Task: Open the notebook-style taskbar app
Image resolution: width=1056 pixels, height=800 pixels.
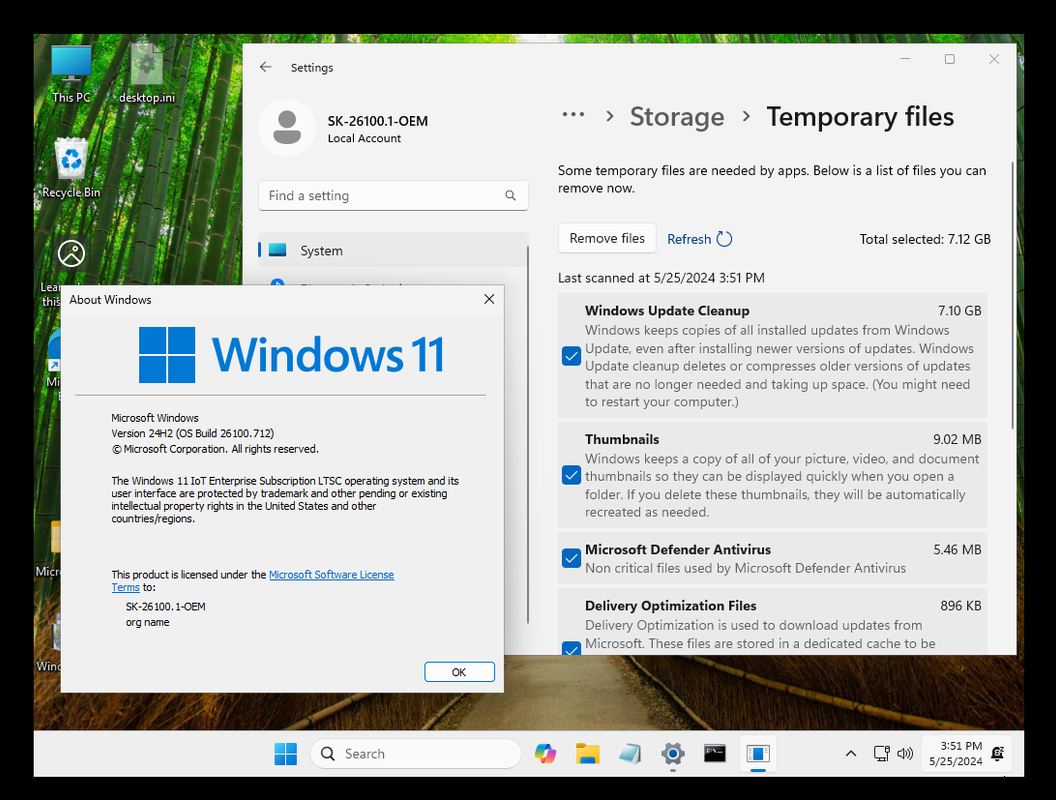Action: coord(630,754)
